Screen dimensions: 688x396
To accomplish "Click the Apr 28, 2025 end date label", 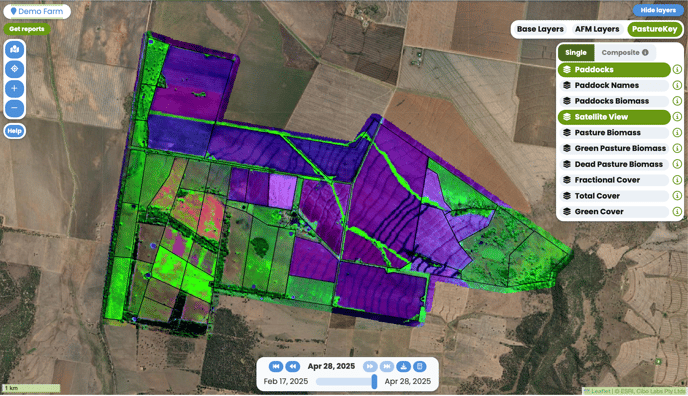I will point(408,382).
